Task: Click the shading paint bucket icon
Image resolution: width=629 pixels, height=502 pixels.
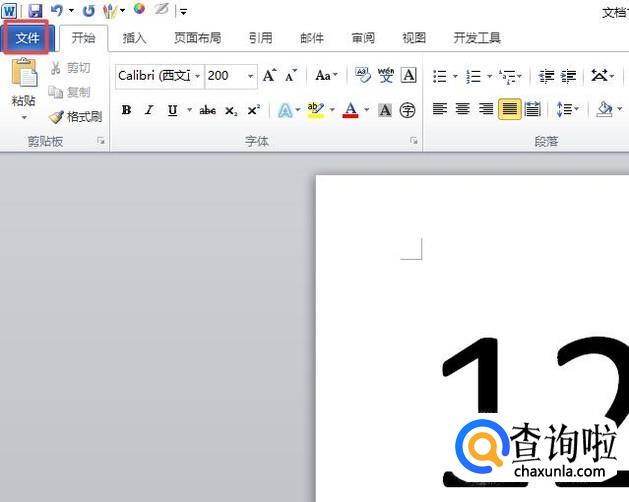Action: 605,109
